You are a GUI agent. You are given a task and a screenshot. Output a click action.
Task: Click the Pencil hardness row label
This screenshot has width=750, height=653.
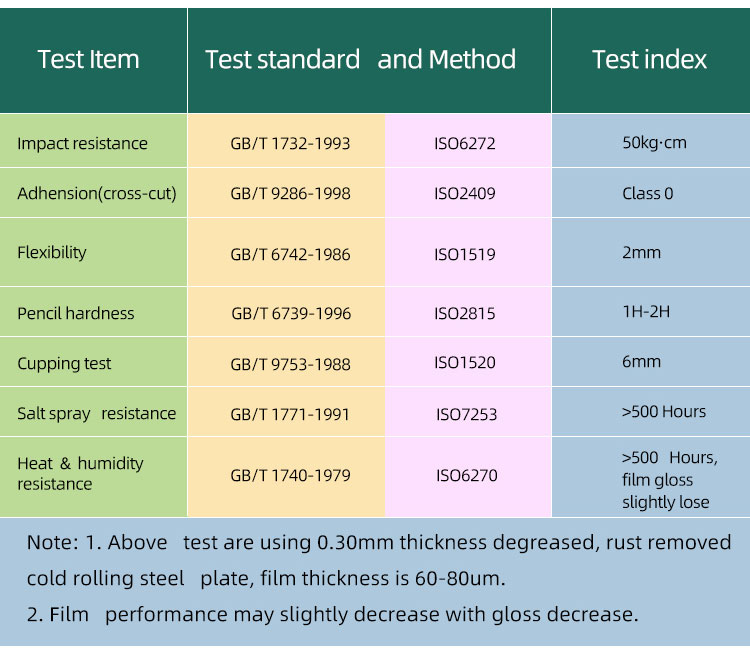pyautogui.click(x=76, y=313)
